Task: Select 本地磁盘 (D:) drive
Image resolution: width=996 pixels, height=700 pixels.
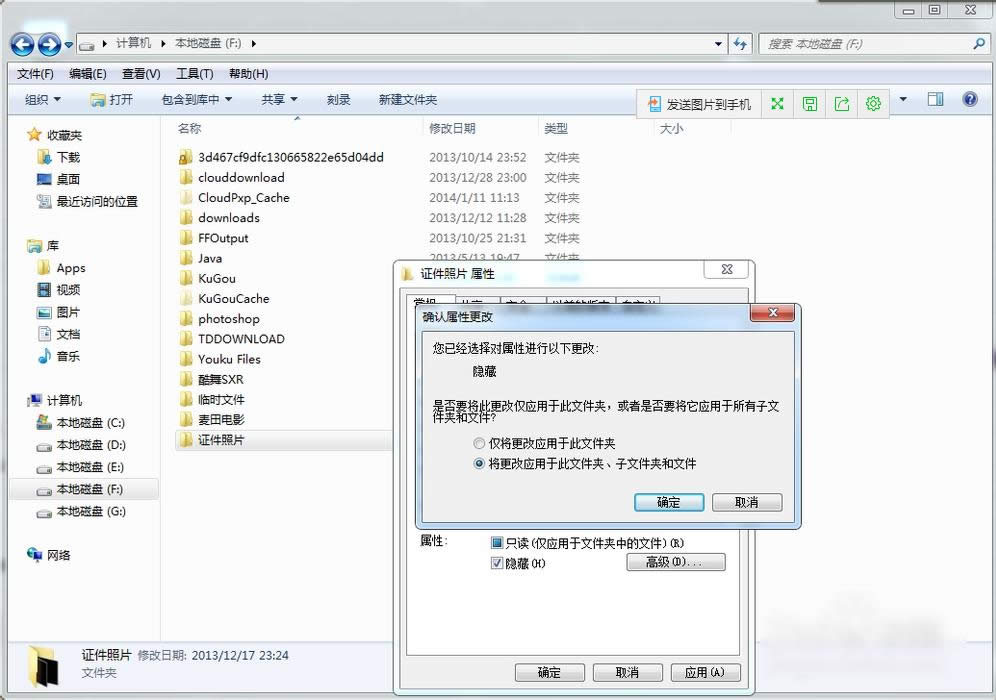Action: coord(81,445)
